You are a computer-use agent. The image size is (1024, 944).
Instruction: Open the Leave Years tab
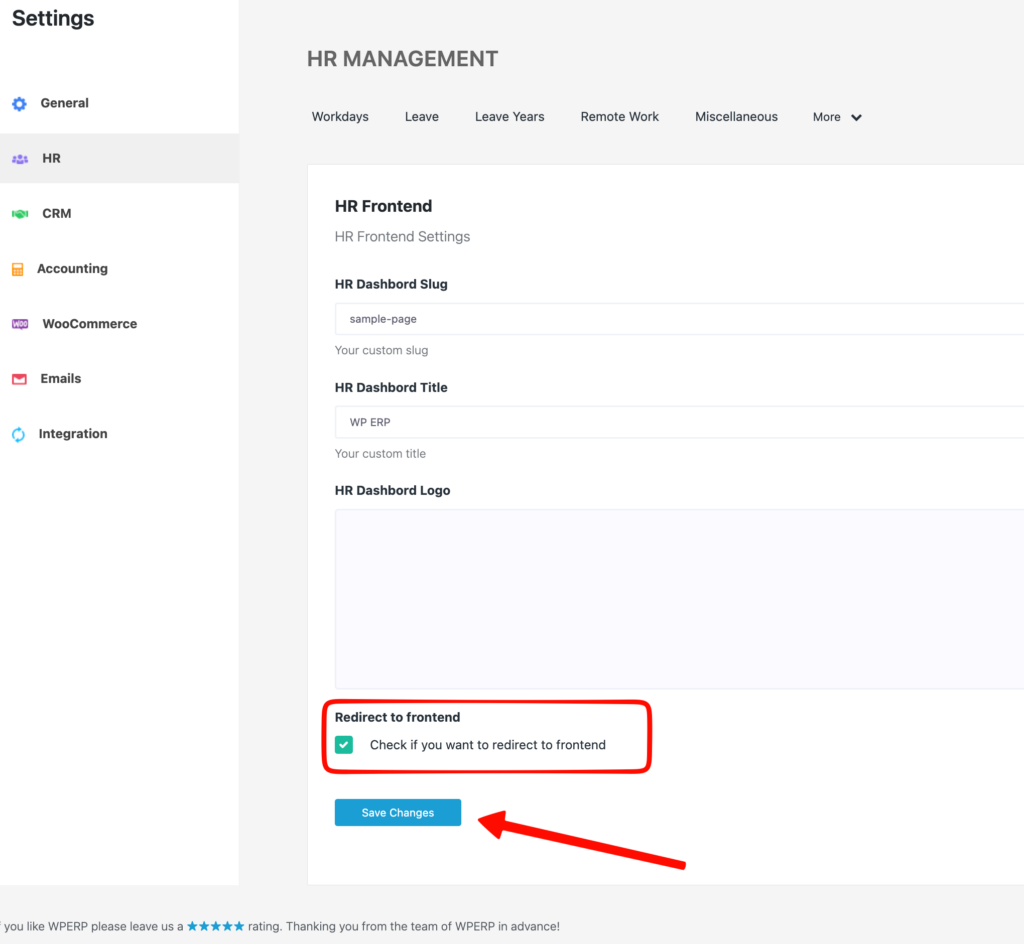pyautogui.click(x=509, y=117)
